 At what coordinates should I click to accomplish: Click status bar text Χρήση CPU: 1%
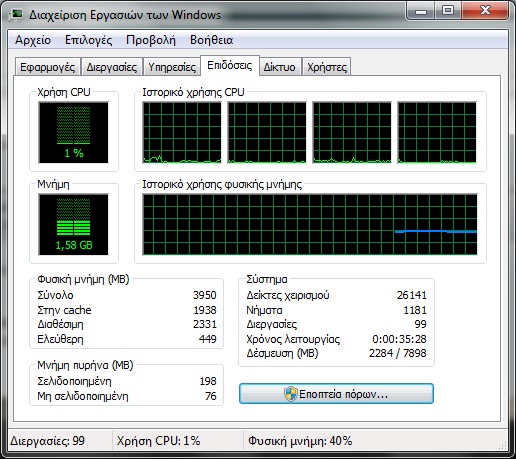coord(158,441)
